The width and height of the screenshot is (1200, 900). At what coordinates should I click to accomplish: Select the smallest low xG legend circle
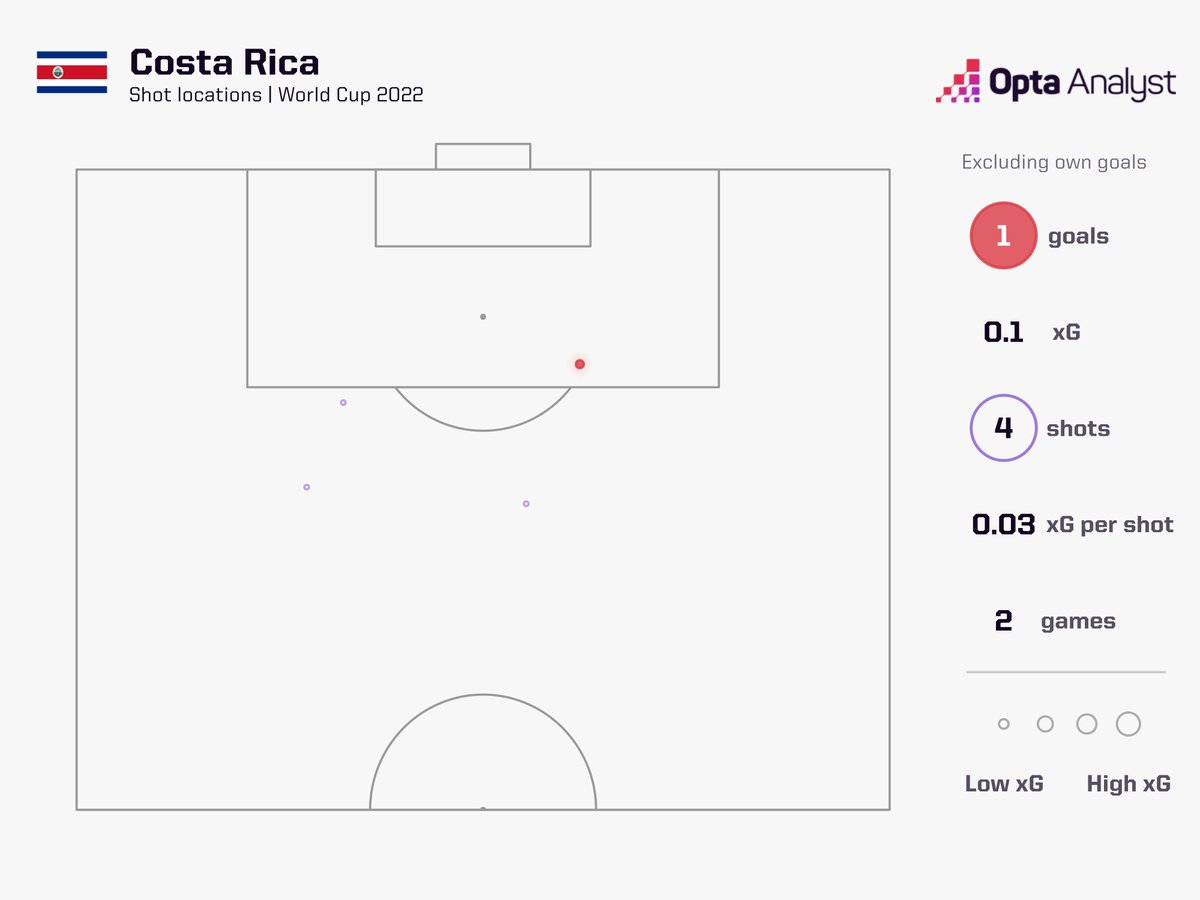pyautogui.click(x=1004, y=724)
